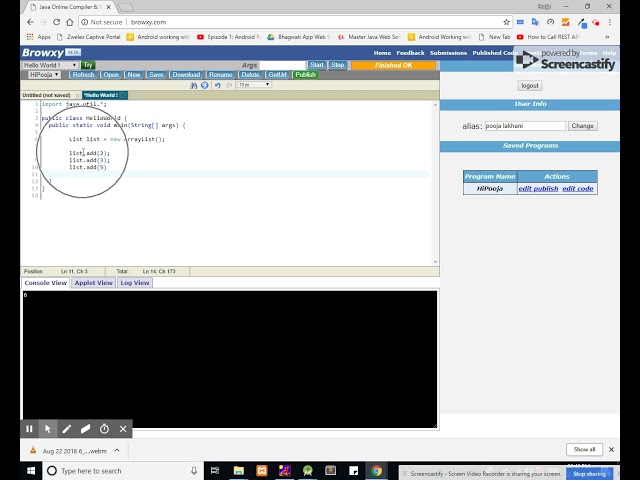This screenshot has height=480, width=640.
Task: Click the orange analytics extension icon
Action: click(x=565, y=22)
